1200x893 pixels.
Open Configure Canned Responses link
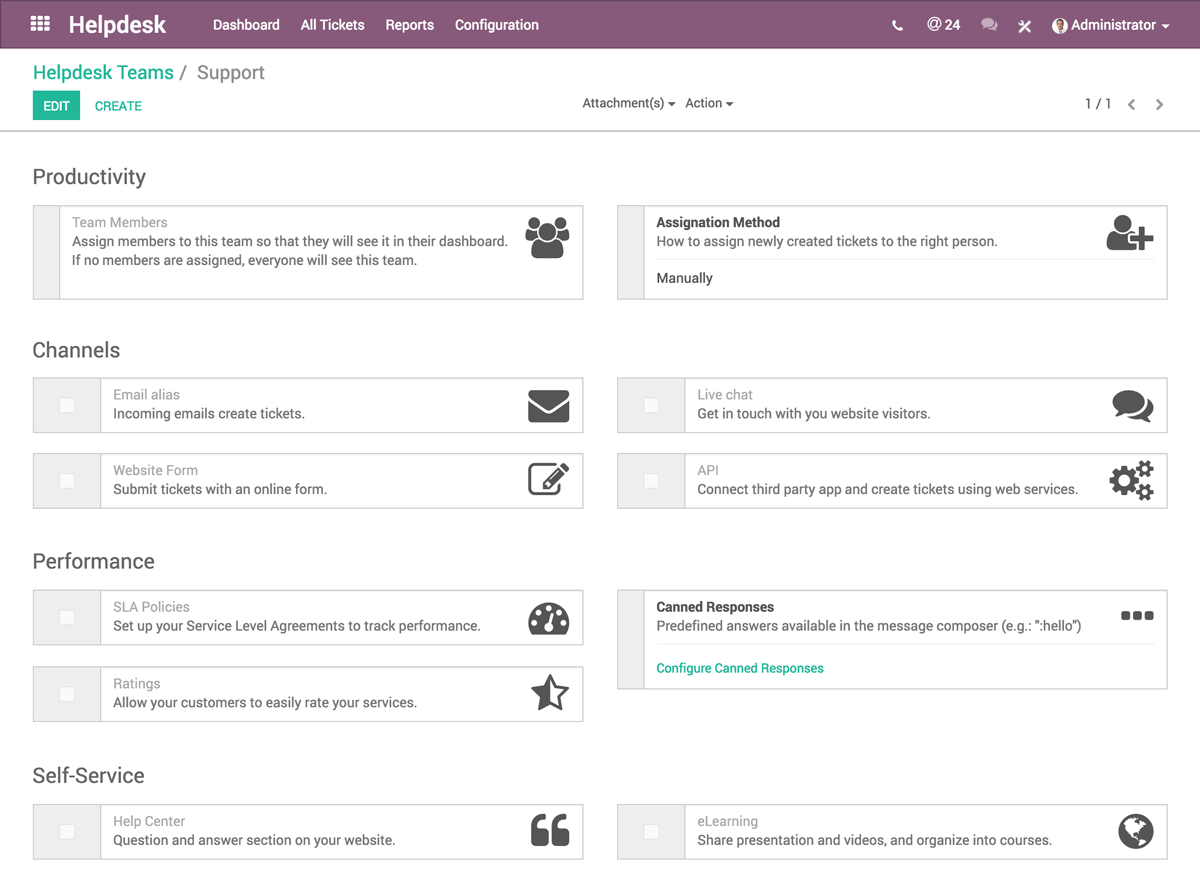pos(739,668)
